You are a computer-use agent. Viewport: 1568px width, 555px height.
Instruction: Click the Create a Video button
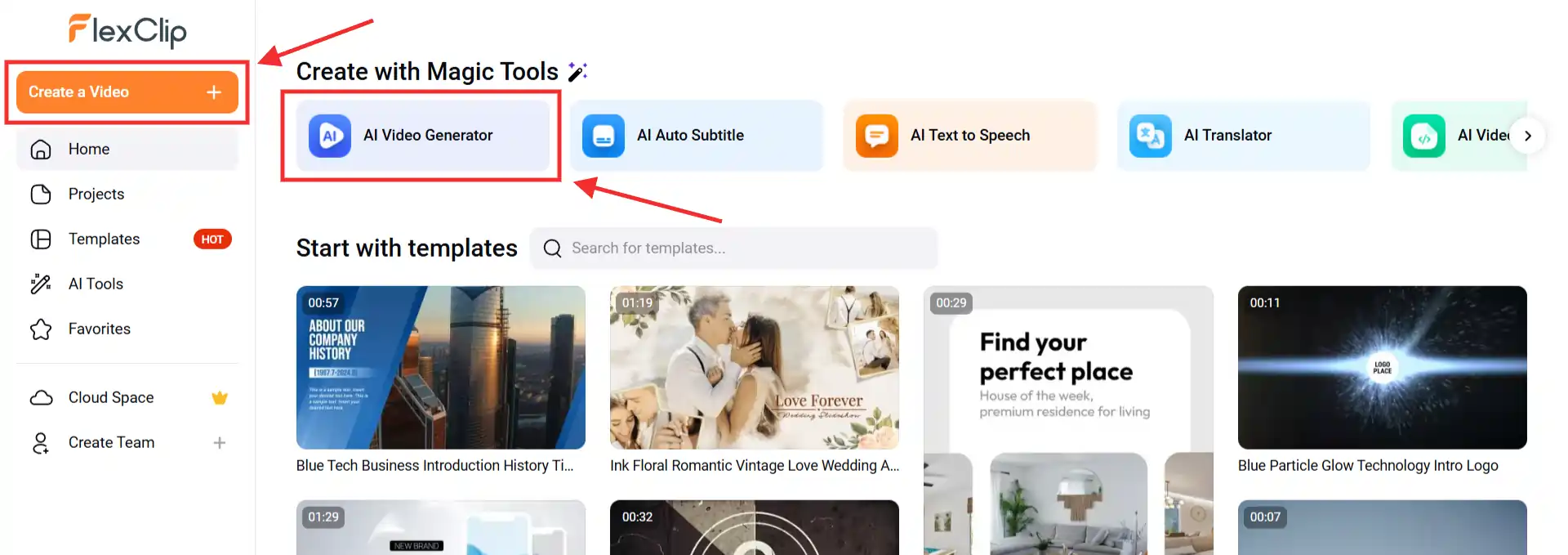pos(127,92)
